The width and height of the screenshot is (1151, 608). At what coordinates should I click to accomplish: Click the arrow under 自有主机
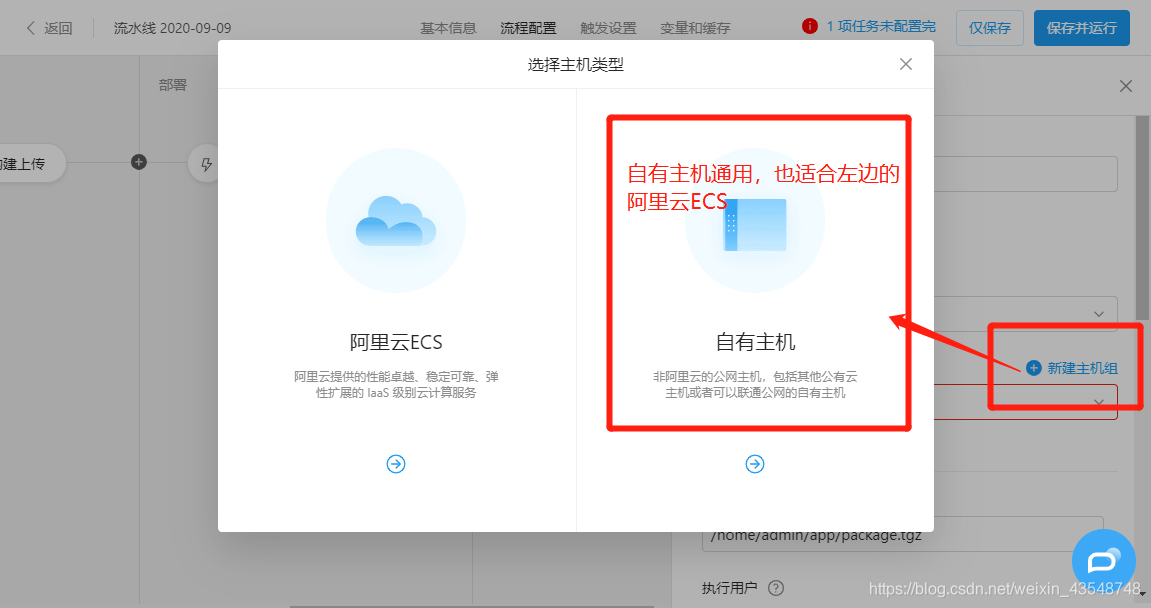pyautogui.click(x=755, y=464)
